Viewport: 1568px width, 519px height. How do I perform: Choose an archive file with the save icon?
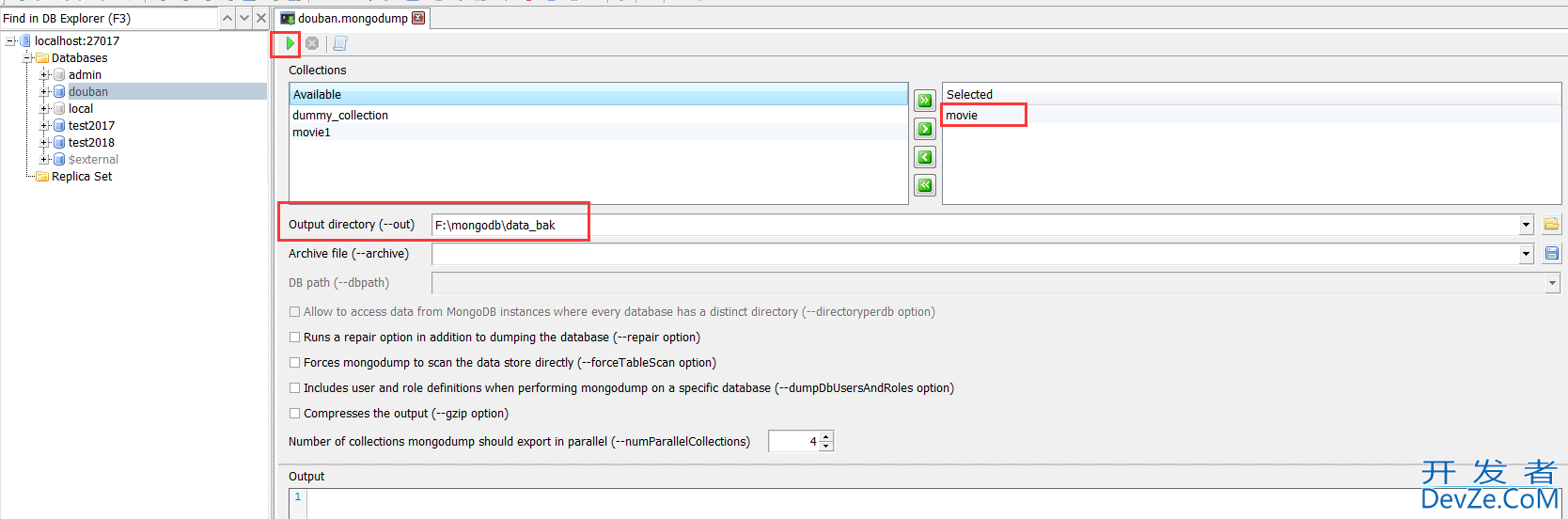[x=1551, y=253]
